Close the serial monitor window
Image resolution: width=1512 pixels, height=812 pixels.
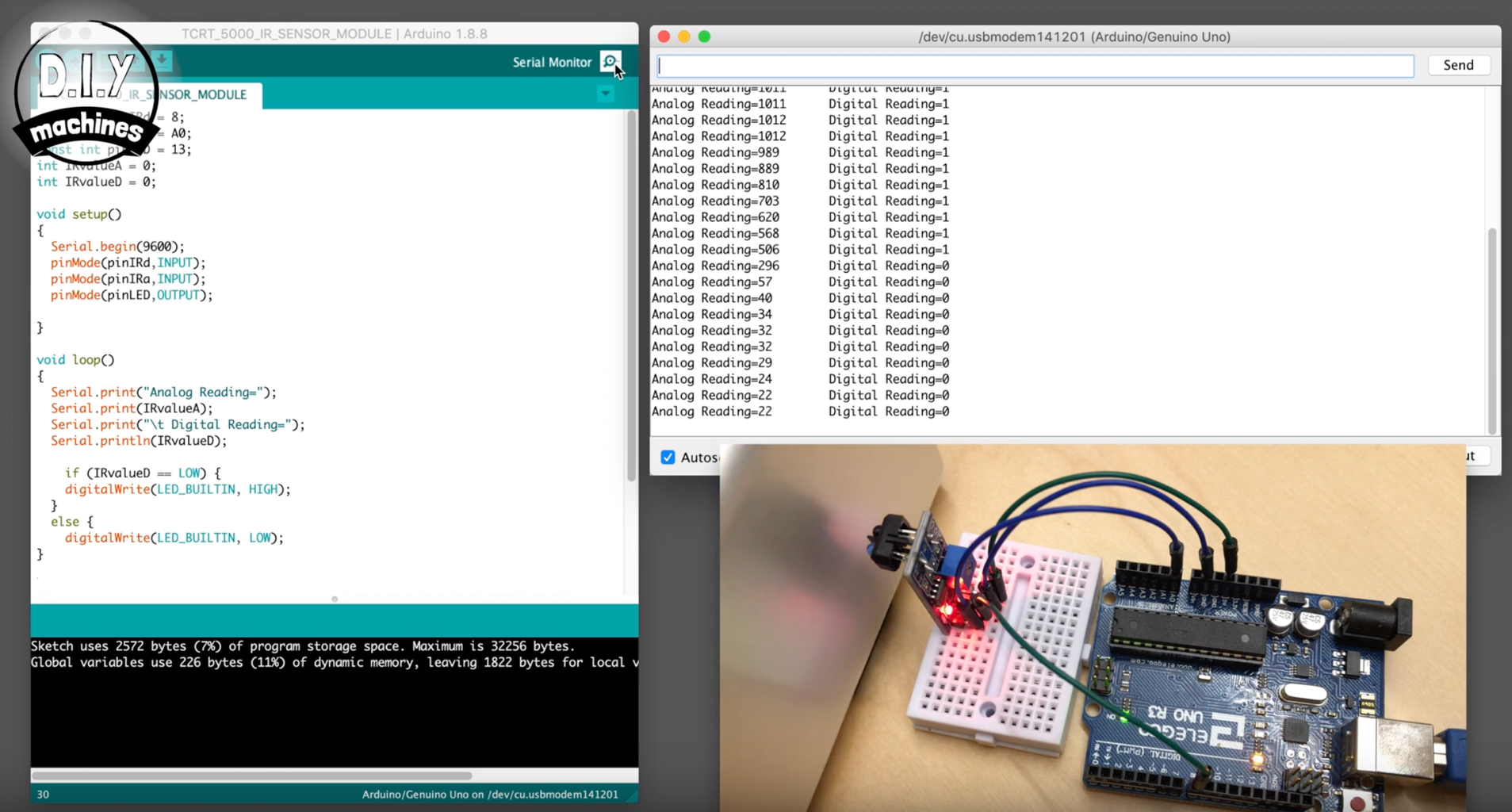(664, 36)
